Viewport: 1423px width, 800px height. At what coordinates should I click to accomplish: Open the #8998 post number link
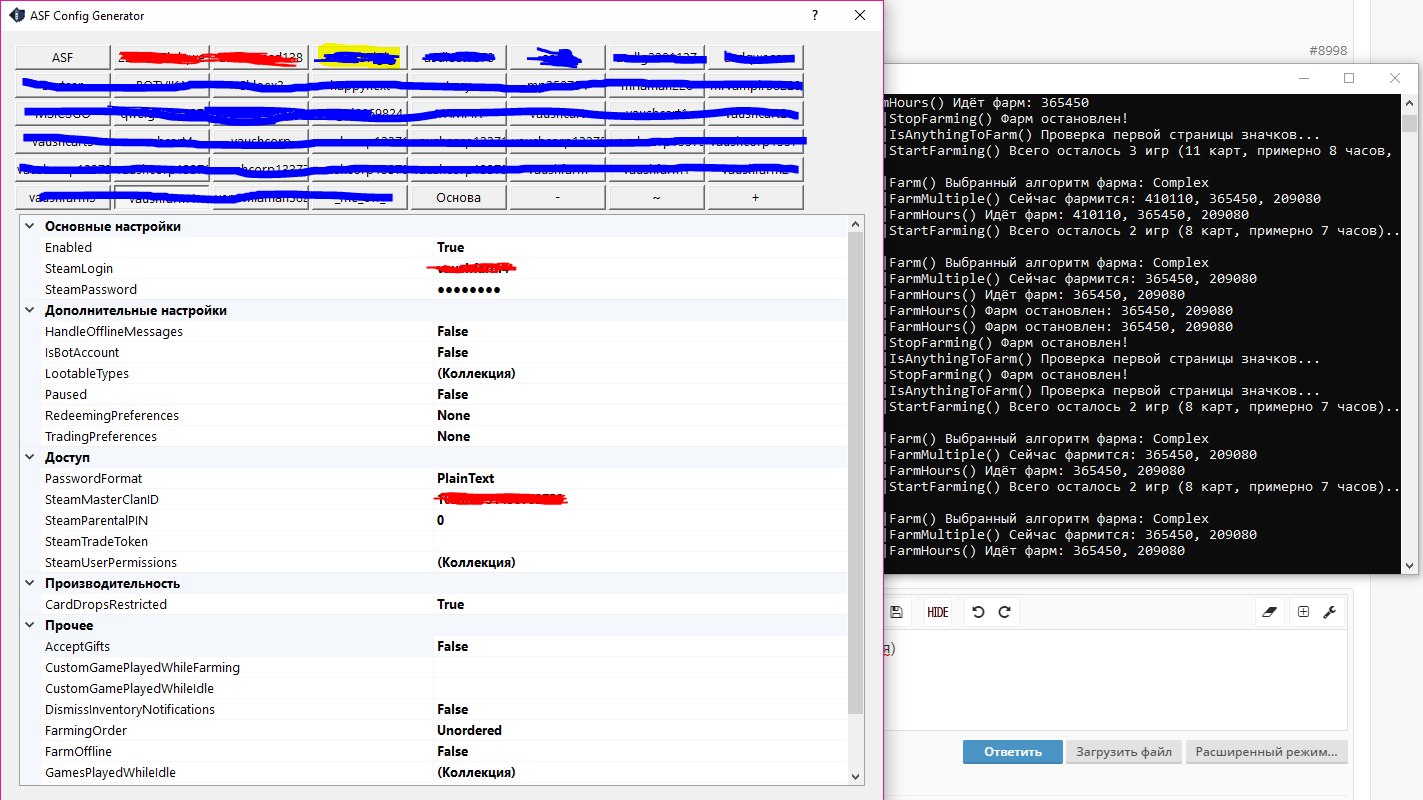[x=1327, y=50]
